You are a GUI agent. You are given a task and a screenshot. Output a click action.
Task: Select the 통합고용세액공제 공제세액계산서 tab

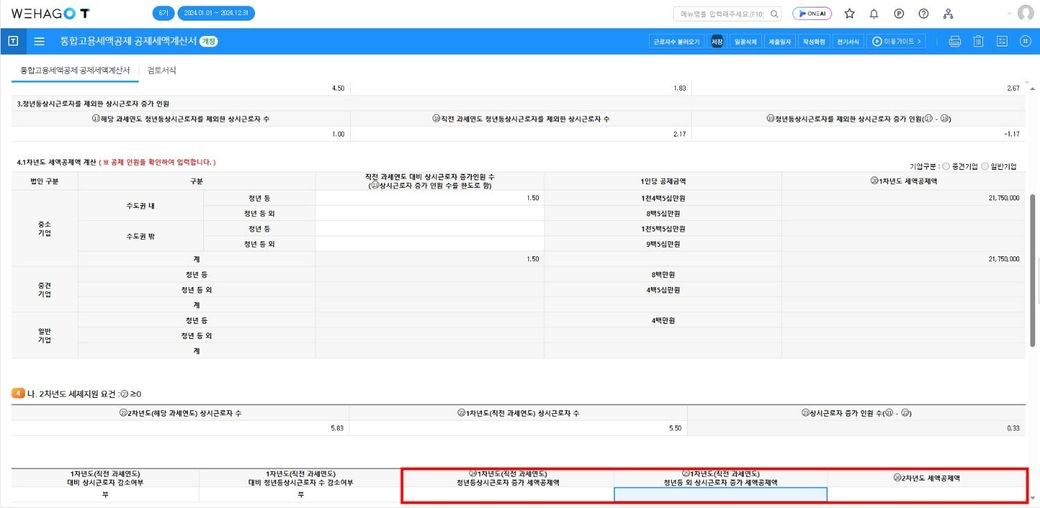[76, 71]
